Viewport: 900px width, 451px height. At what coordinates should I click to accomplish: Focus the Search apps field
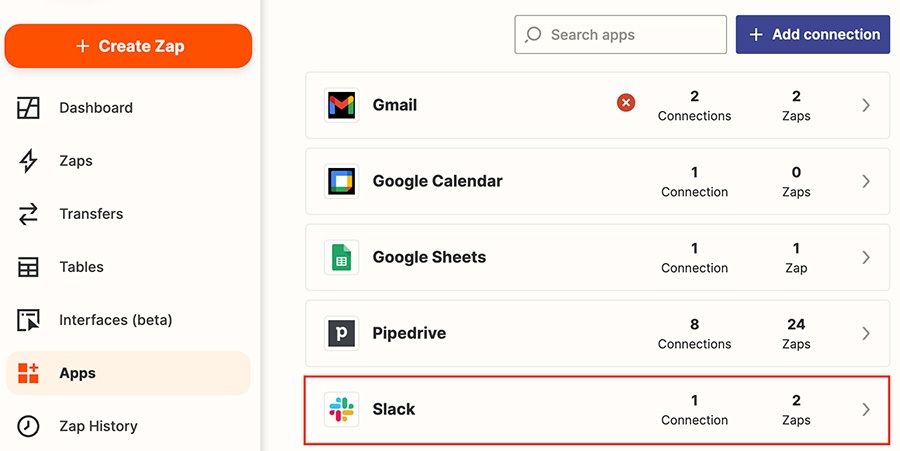pos(620,34)
